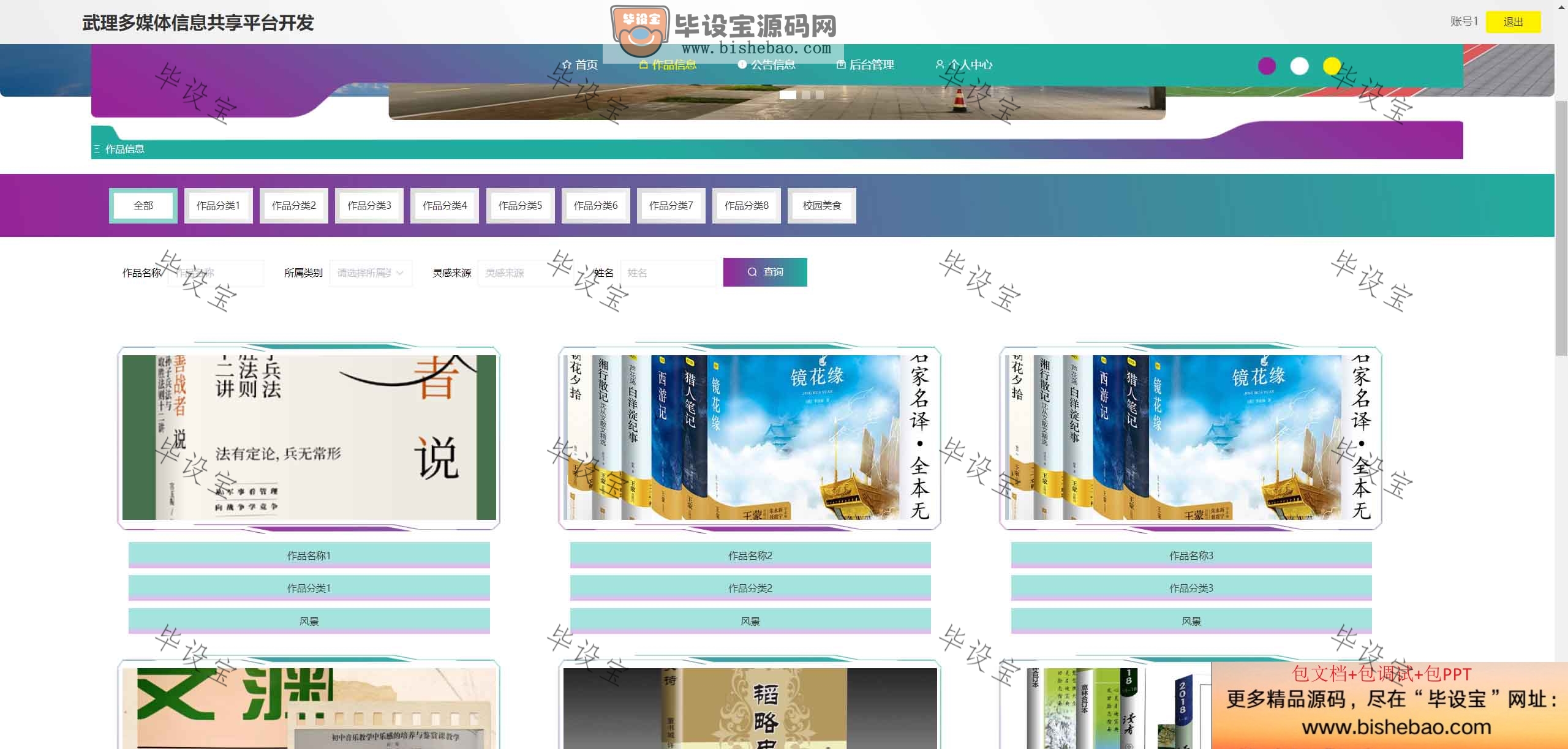Click the yellow 退出 logout button

coord(1513,22)
